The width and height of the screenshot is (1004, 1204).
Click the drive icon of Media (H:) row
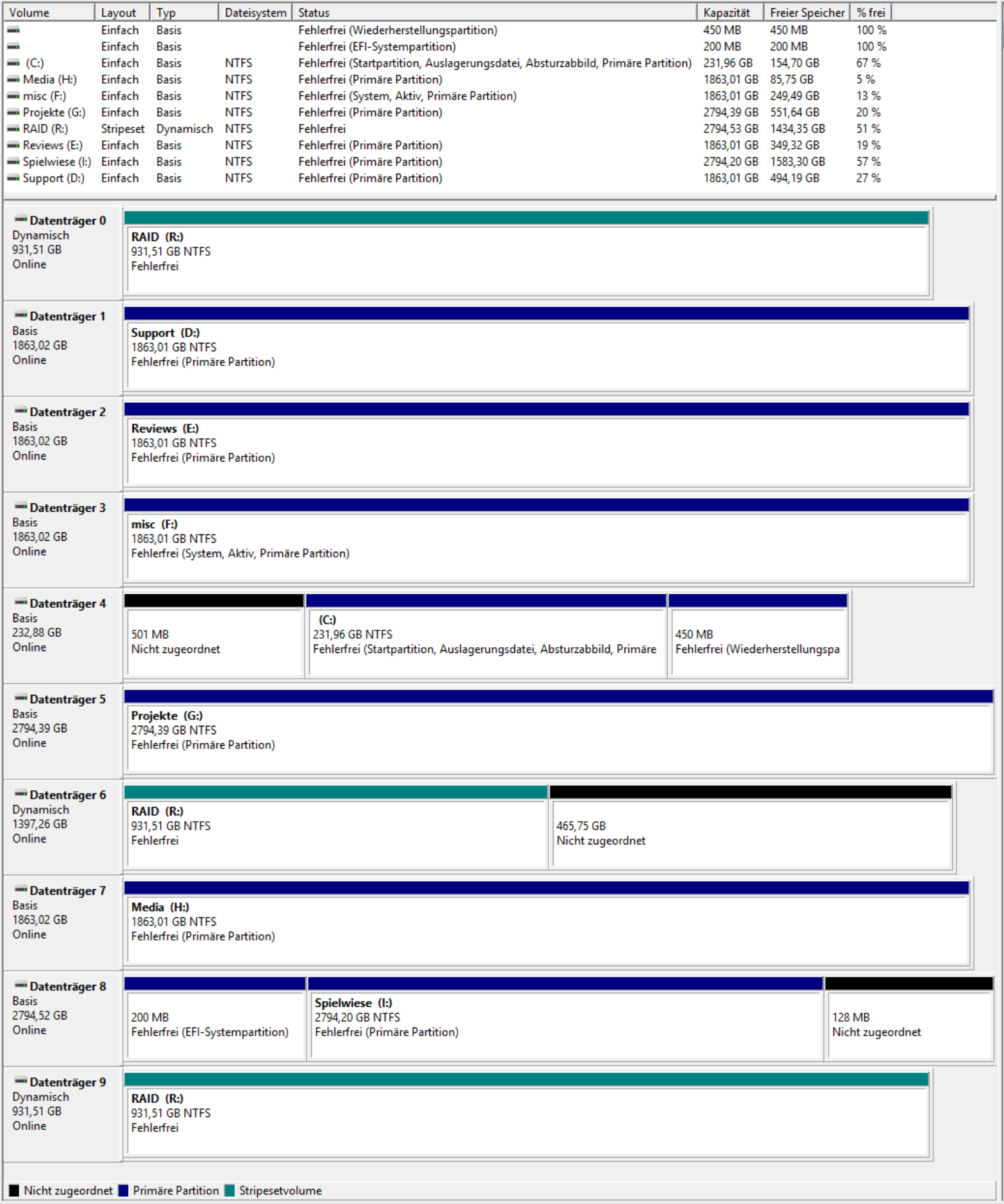13,79
